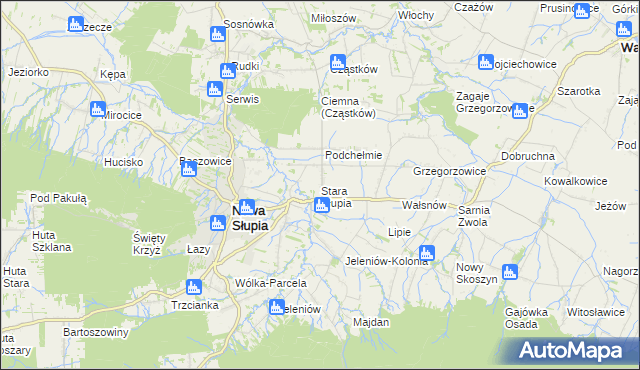
Task: Click the Huta Szklana label
Action: pyautogui.click(x=51, y=241)
